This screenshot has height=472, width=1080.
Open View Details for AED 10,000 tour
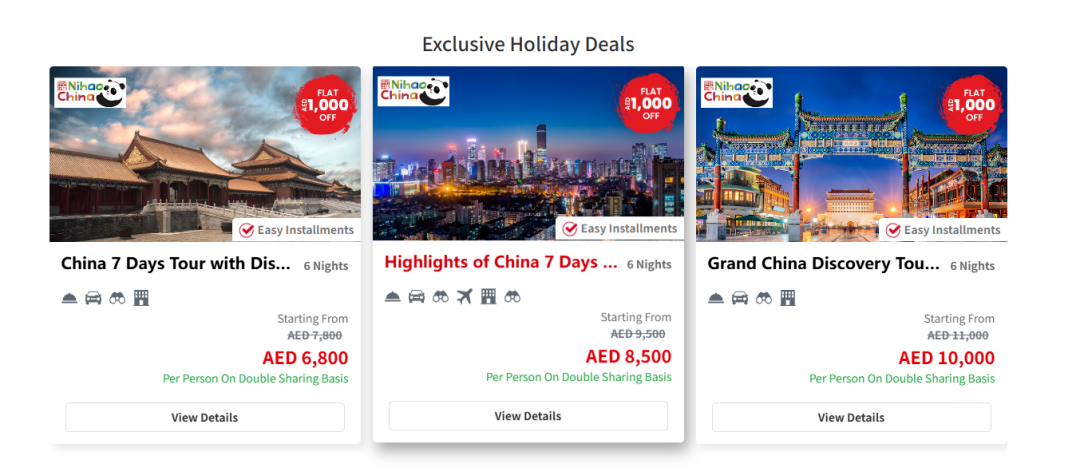(851, 418)
